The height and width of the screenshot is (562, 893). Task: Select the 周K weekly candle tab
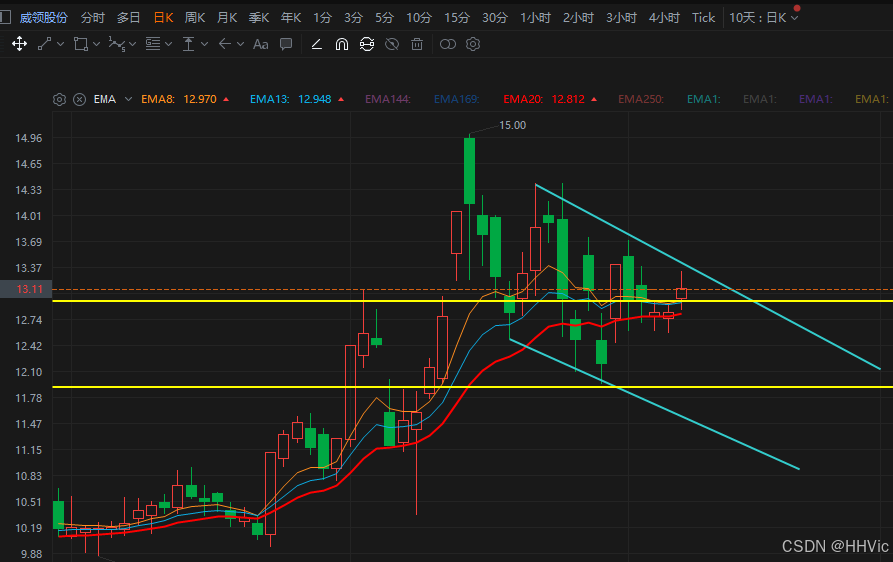coord(195,18)
